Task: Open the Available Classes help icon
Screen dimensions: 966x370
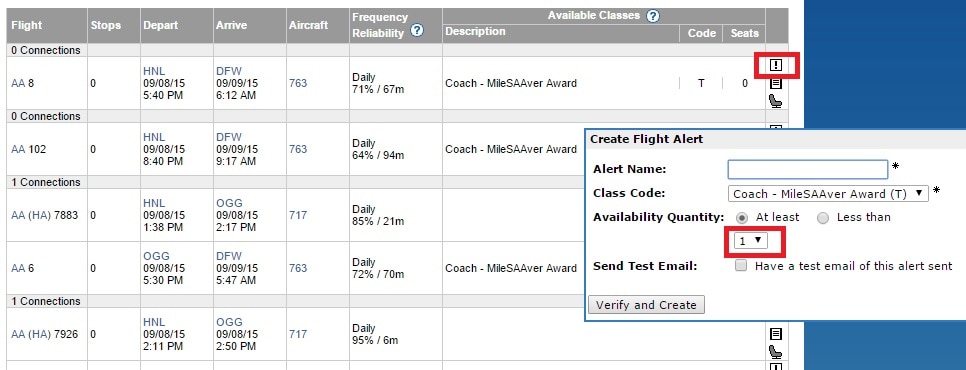Action: [x=653, y=16]
